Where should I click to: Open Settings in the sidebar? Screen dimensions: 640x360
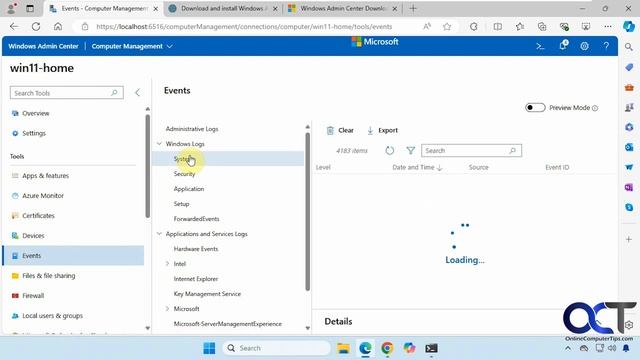[x=73, y=133]
